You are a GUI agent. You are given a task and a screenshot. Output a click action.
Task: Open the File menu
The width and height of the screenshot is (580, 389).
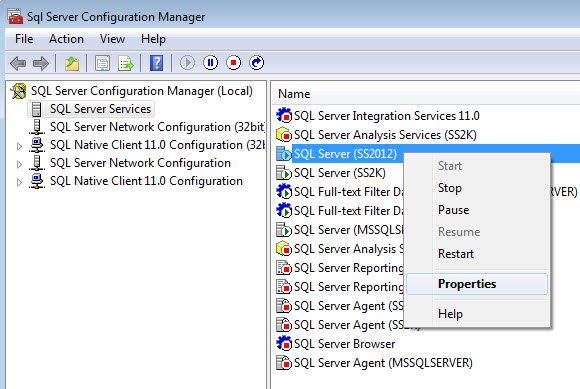(x=24, y=39)
